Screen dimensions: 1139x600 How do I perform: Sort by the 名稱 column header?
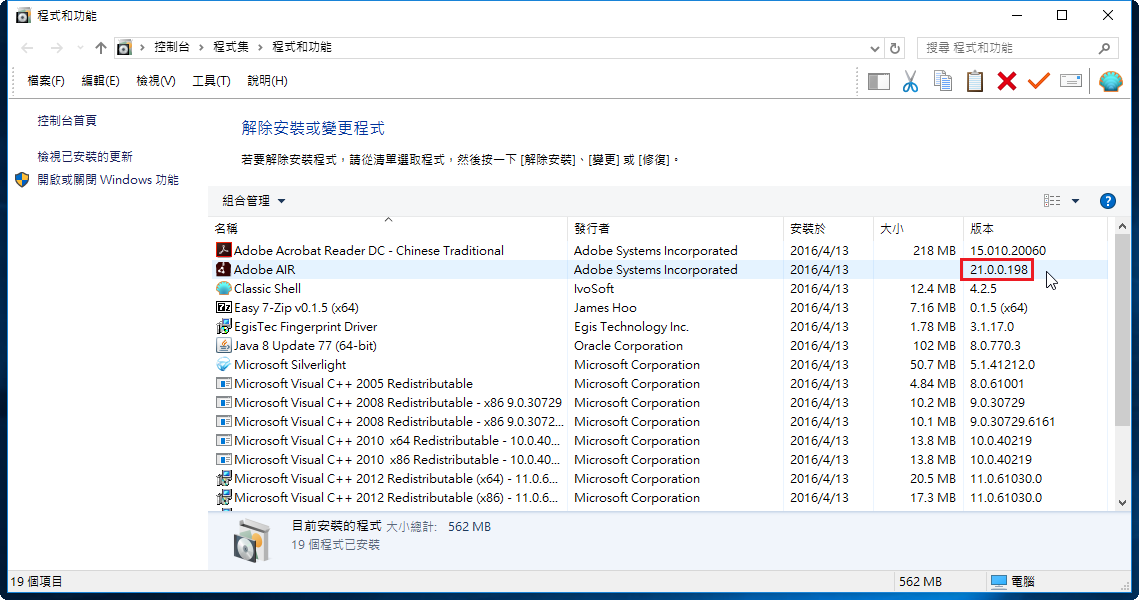point(387,228)
